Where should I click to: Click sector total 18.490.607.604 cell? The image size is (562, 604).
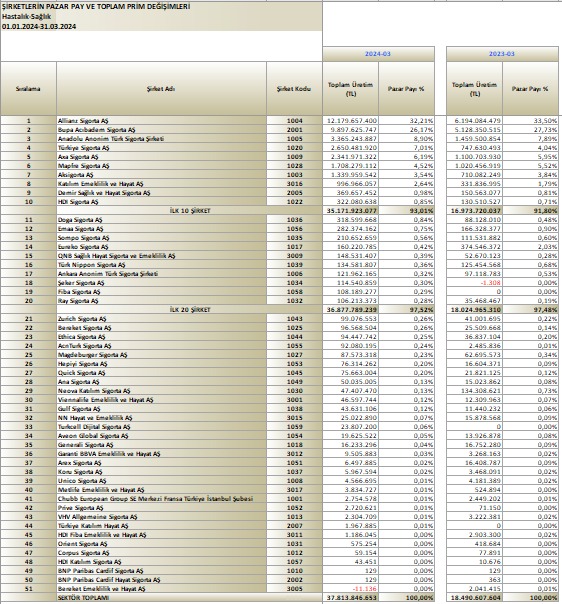click(475, 598)
